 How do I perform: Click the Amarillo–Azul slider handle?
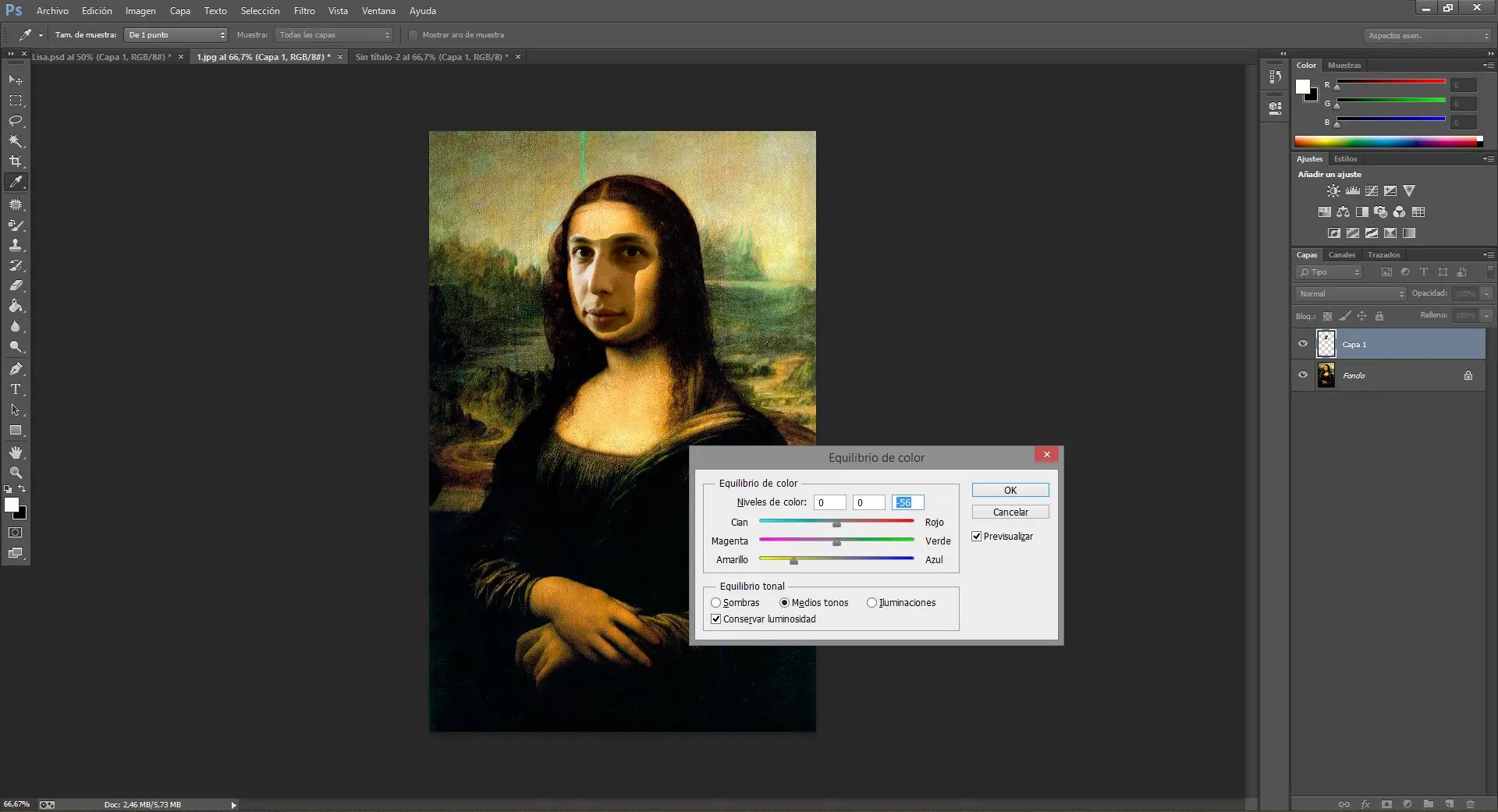[793, 561]
